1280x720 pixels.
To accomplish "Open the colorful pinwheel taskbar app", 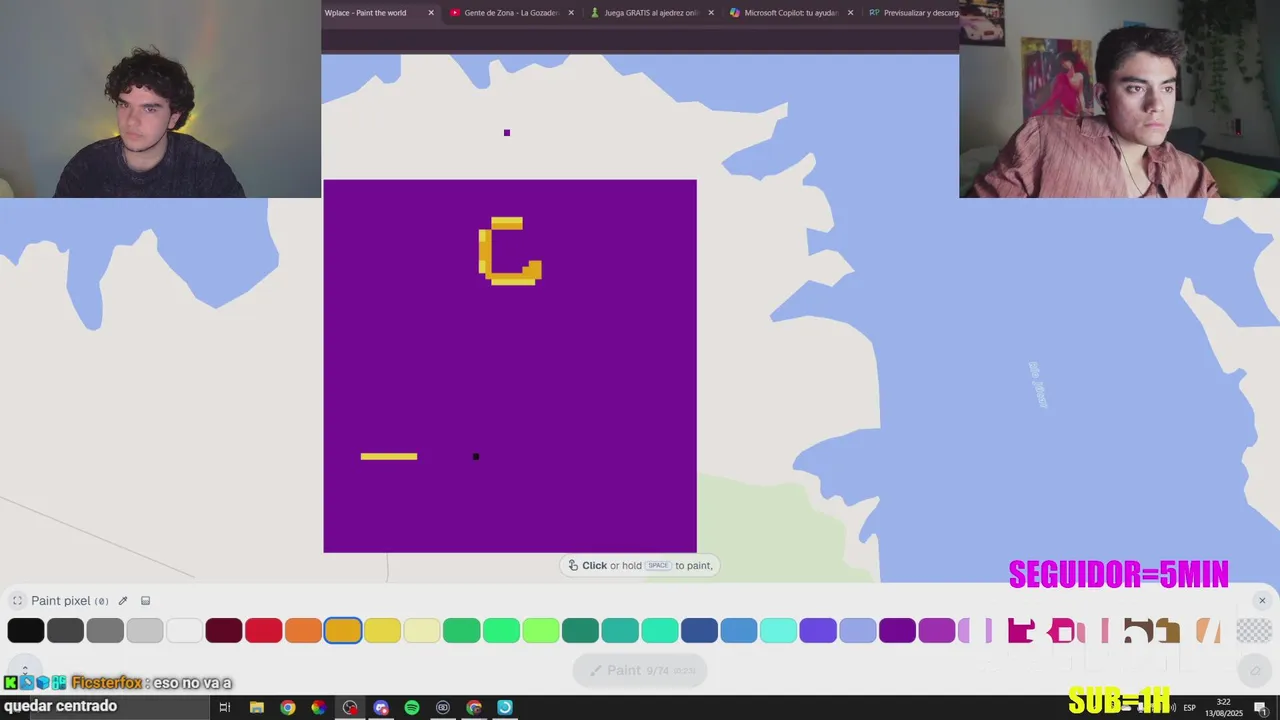I will click(x=318, y=707).
